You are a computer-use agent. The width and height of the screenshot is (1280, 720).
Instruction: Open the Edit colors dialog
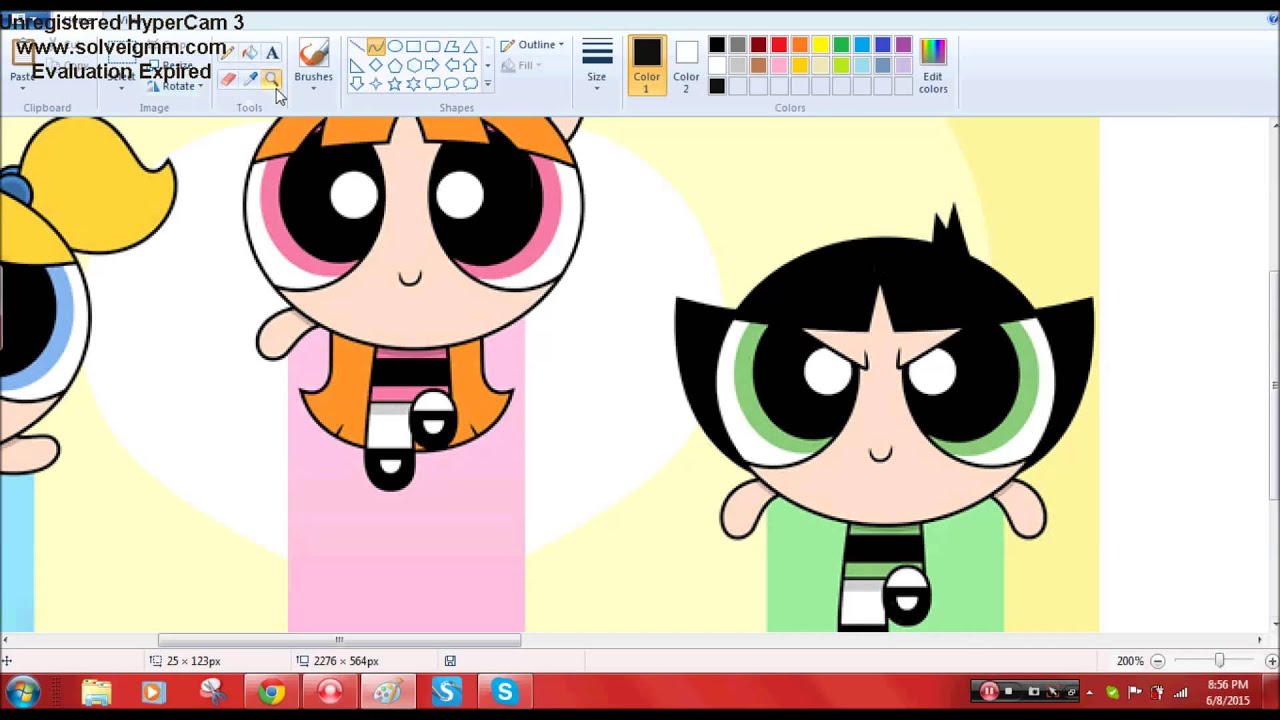(x=933, y=65)
